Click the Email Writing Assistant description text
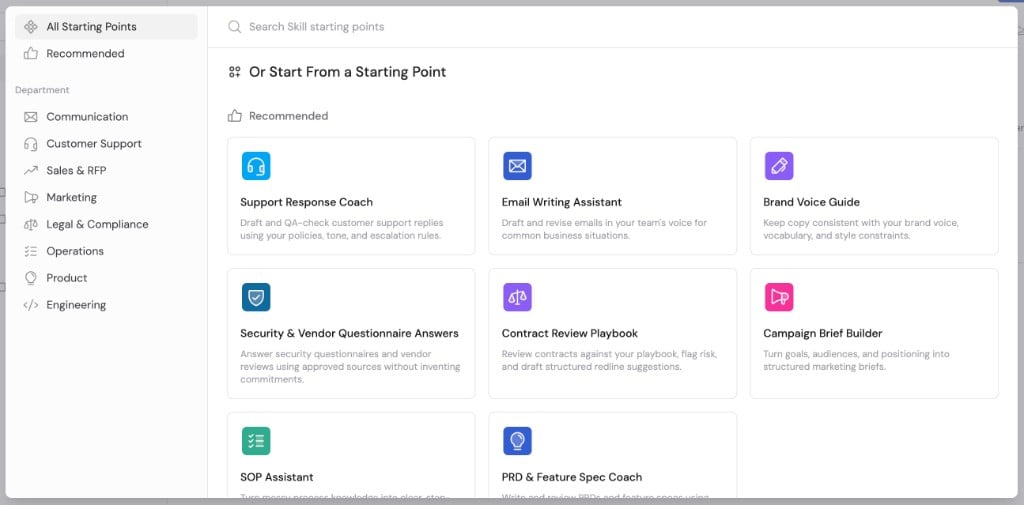Image resolution: width=1024 pixels, height=505 pixels. point(604,229)
